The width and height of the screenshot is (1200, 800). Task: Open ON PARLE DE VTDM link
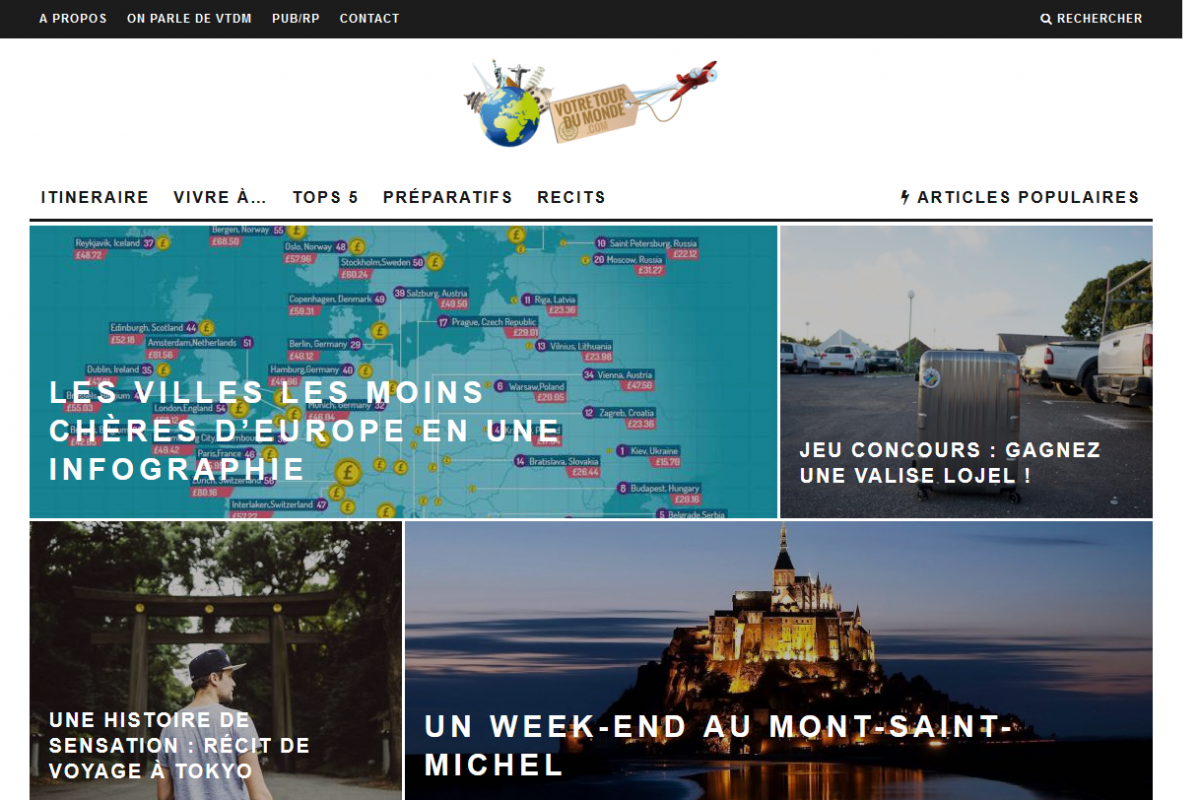click(x=189, y=19)
